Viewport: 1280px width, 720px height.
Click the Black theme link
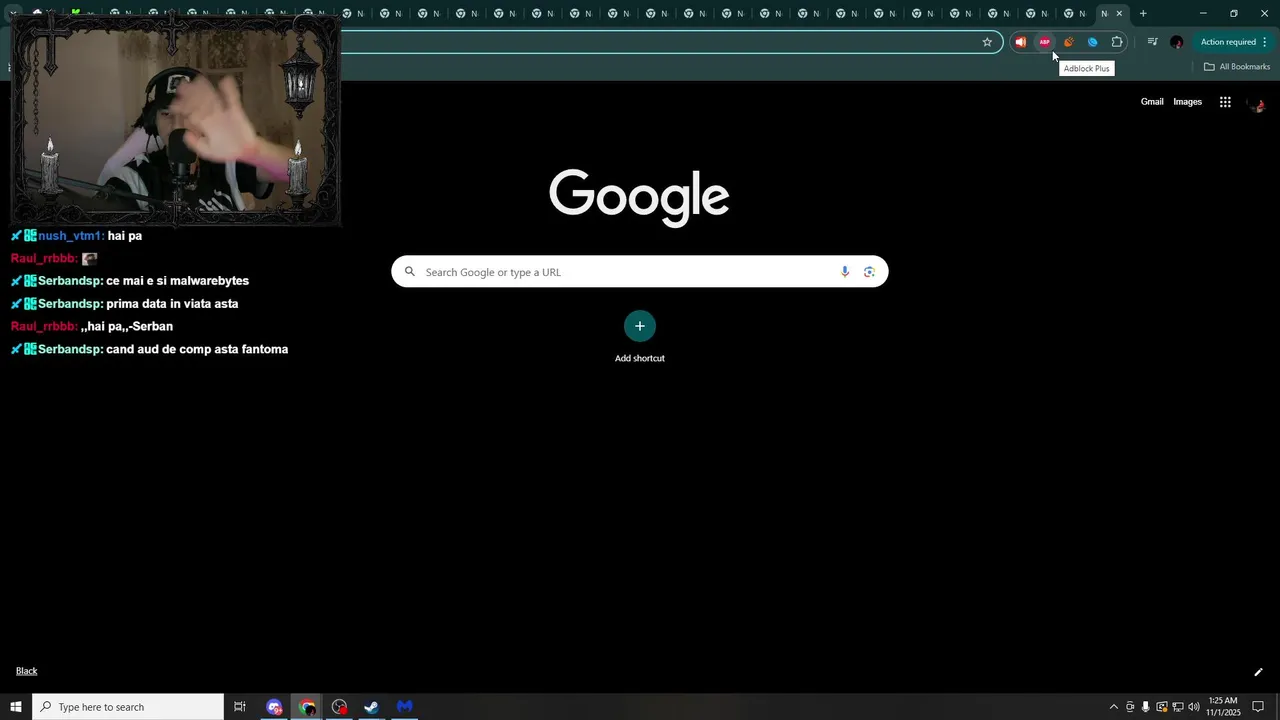pos(26,671)
